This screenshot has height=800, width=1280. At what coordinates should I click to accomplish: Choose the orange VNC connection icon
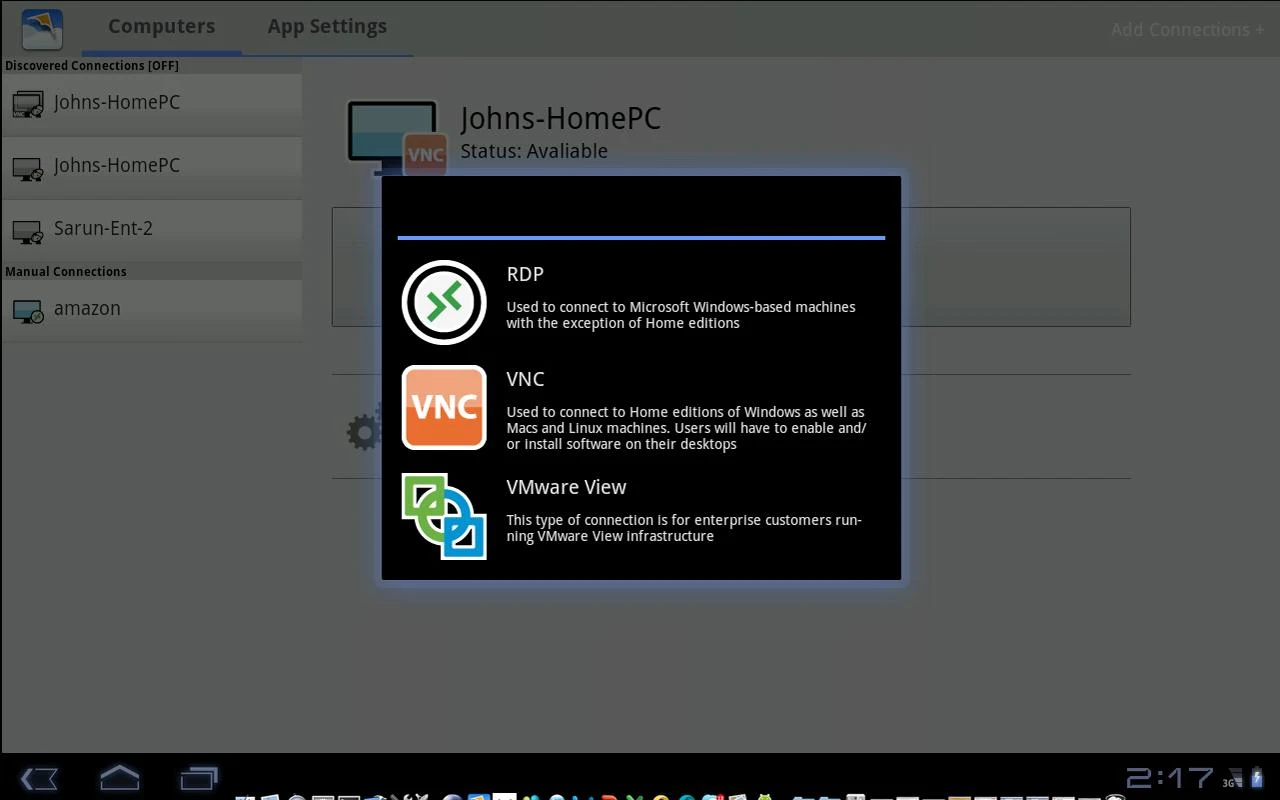(x=444, y=407)
